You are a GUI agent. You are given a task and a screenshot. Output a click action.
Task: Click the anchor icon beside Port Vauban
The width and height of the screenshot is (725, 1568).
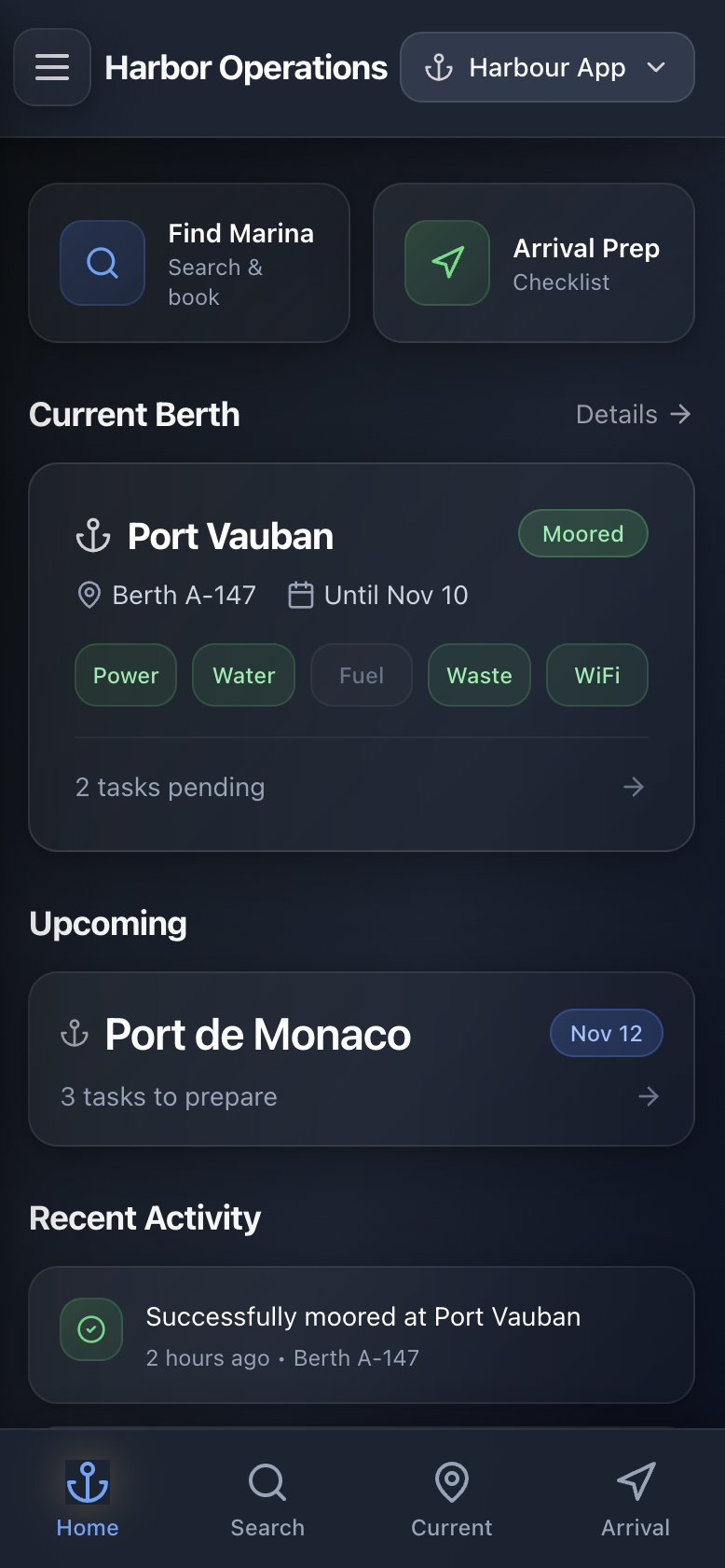pos(93,536)
